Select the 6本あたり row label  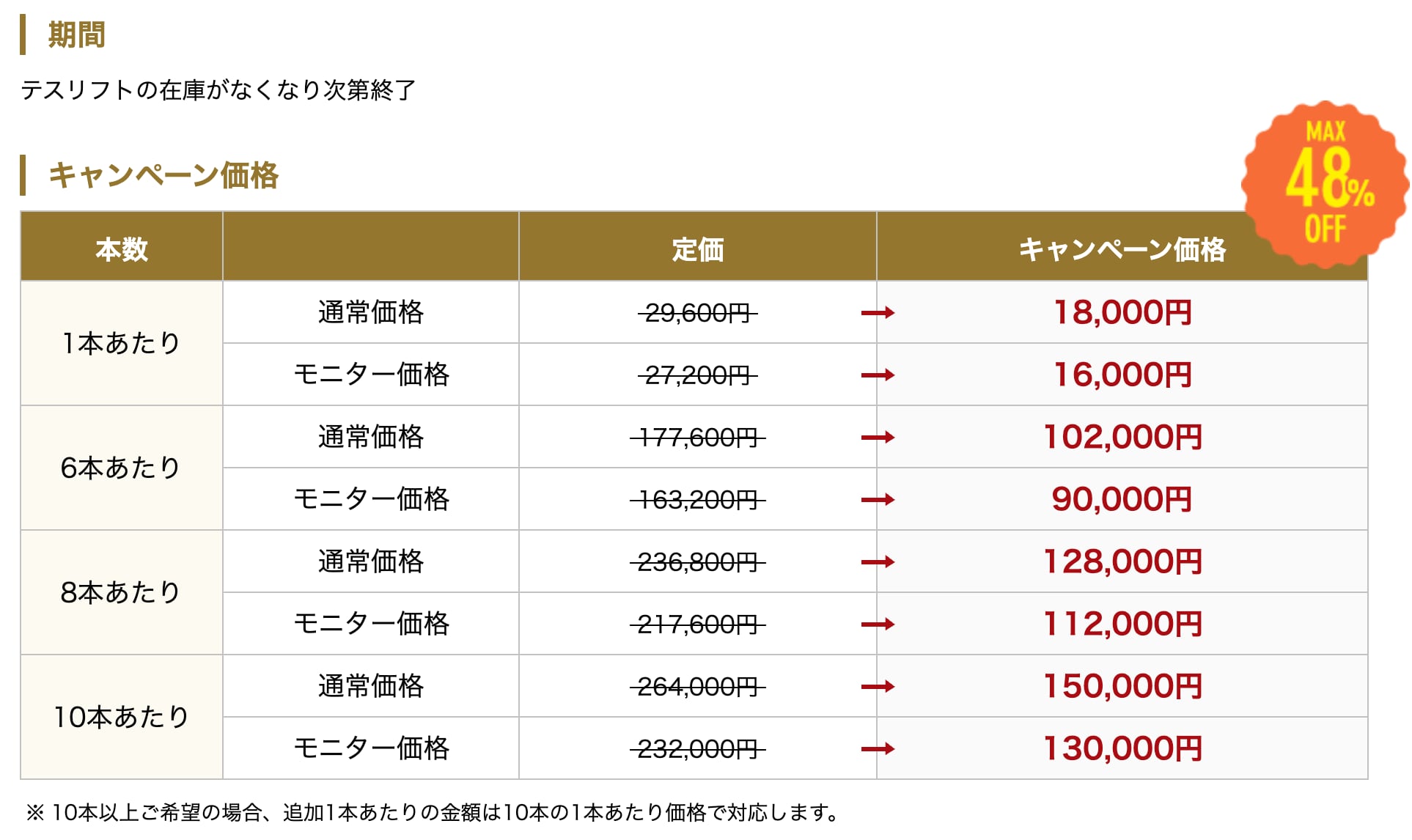[x=122, y=468]
